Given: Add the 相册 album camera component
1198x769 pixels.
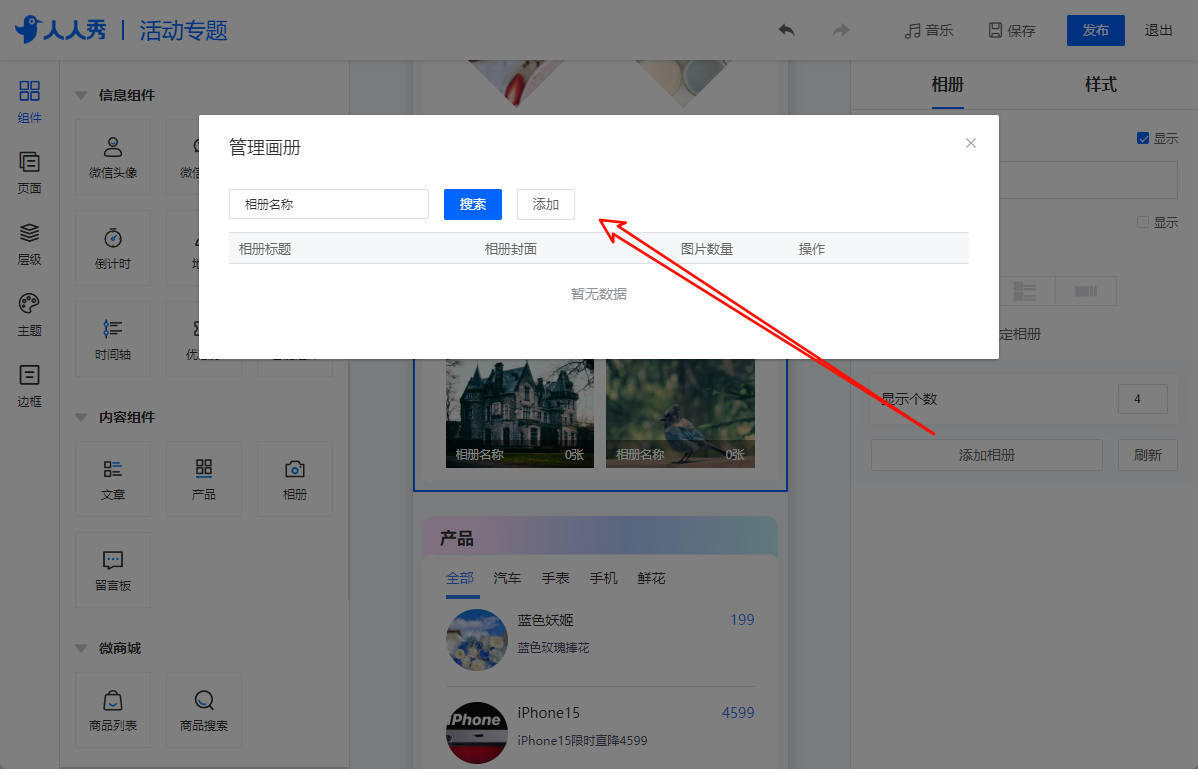Looking at the screenshot, I should 295,479.
